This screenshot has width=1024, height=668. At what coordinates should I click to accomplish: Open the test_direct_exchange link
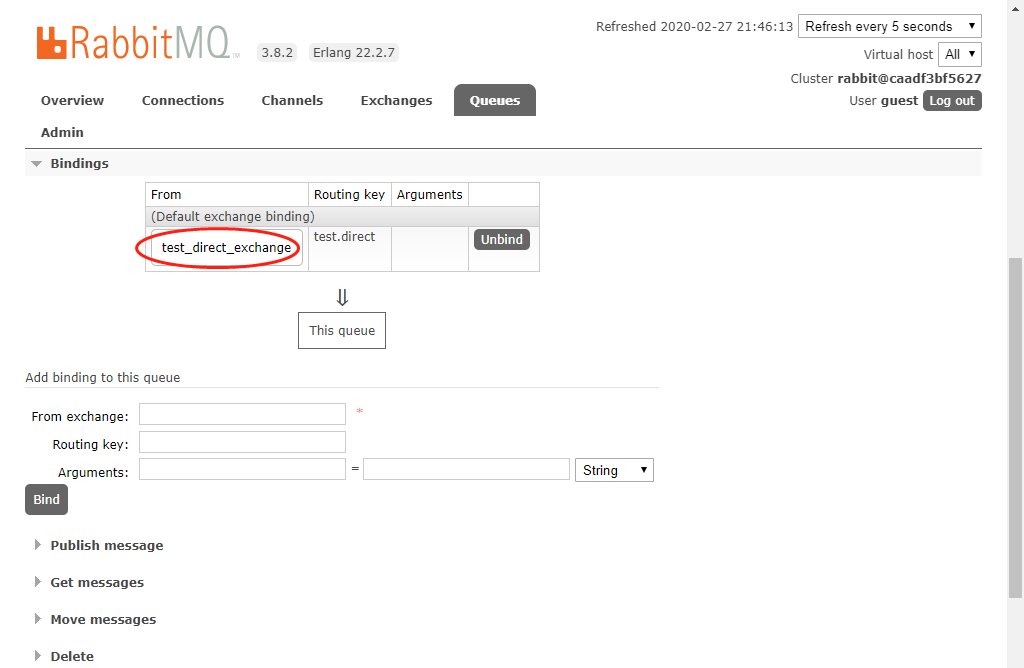(x=226, y=247)
